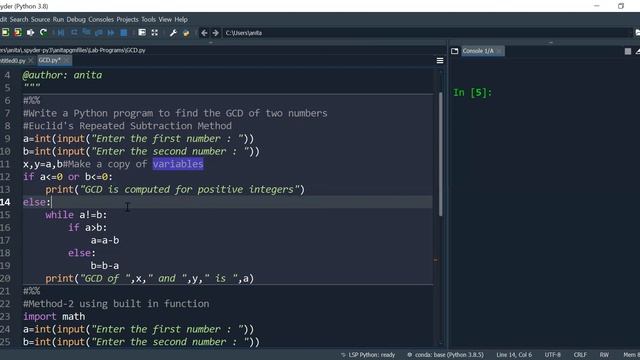This screenshot has height=360, width=640.
Task: Click CRLF line endings status
Action: (x=580, y=355)
